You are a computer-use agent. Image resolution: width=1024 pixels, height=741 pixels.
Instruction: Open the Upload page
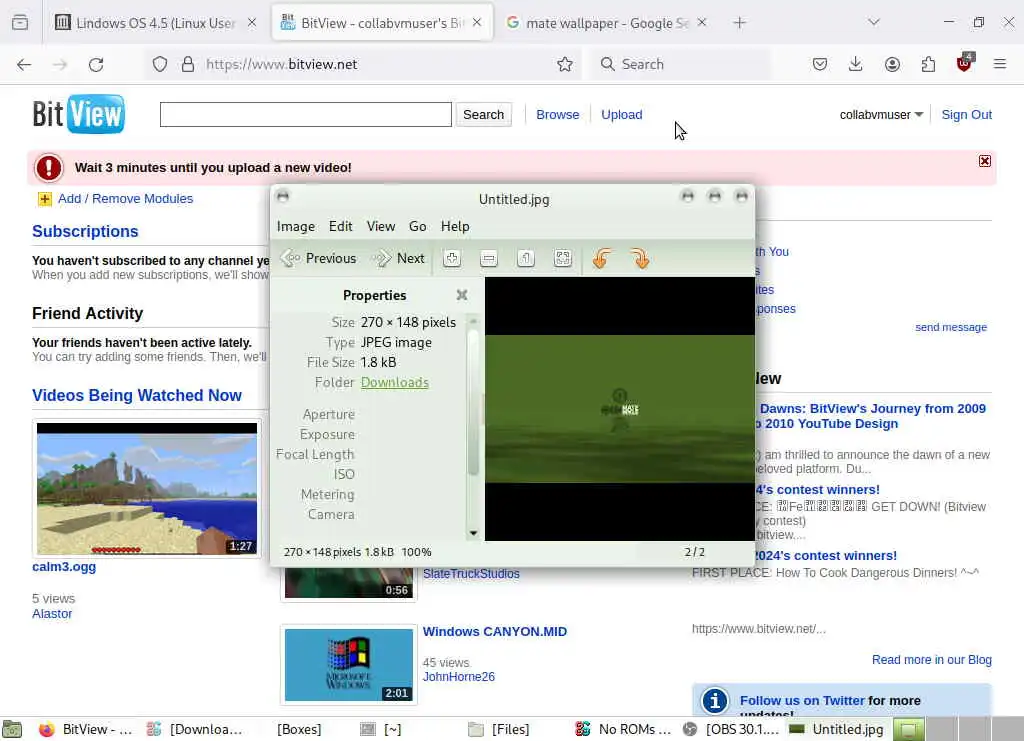coord(622,115)
